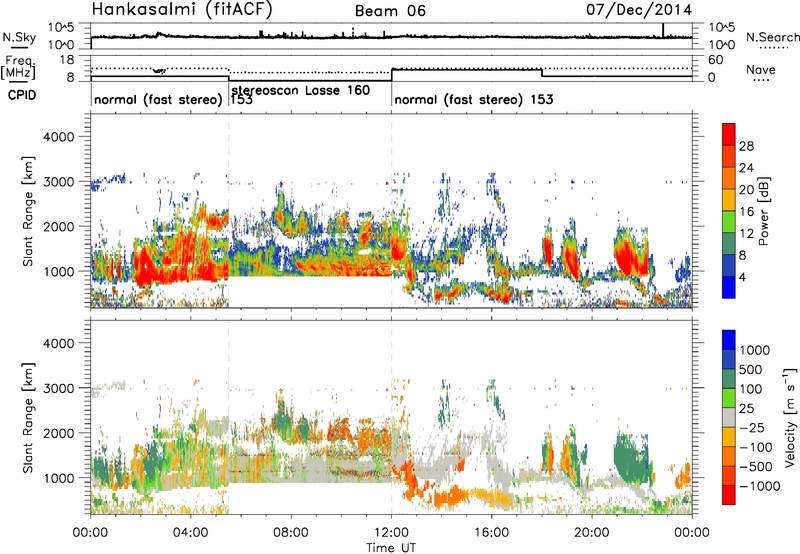Click the 60 tick on the Nave axis
This screenshot has width=800, height=554.
pyautogui.click(x=716, y=60)
